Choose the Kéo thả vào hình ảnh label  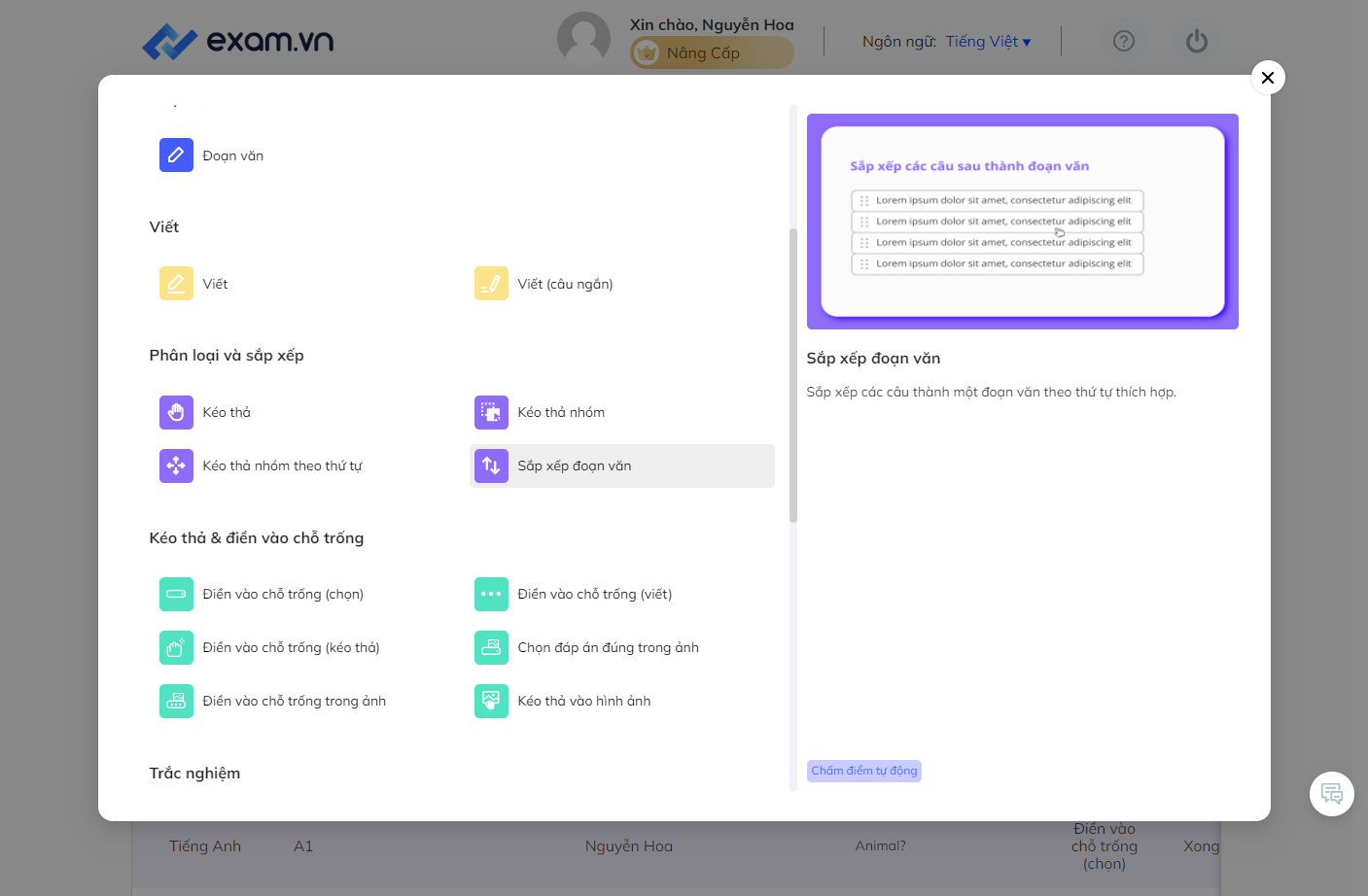pos(584,701)
